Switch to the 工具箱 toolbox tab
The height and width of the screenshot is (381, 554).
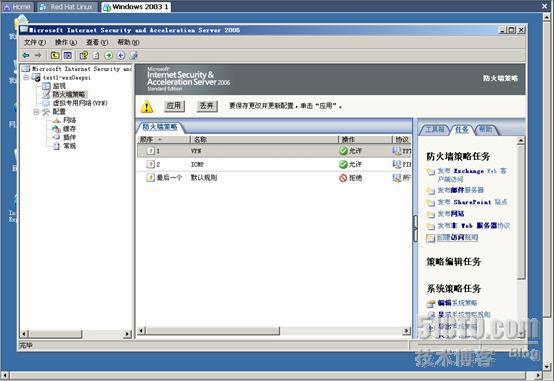click(435, 130)
